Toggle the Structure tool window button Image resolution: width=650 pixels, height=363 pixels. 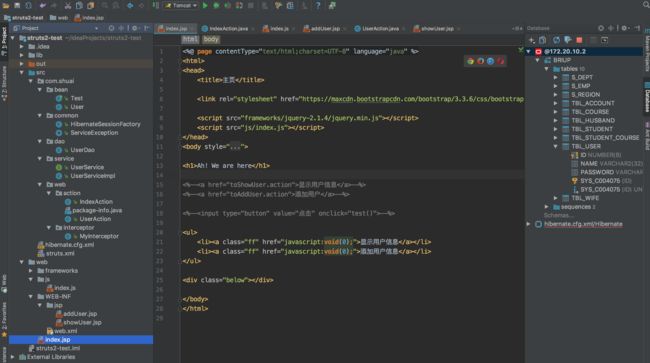point(4,84)
